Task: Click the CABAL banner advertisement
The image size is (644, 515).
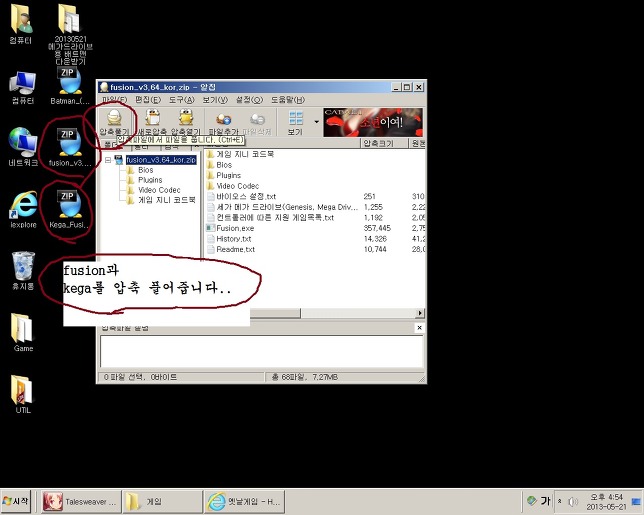Action: pos(373,122)
